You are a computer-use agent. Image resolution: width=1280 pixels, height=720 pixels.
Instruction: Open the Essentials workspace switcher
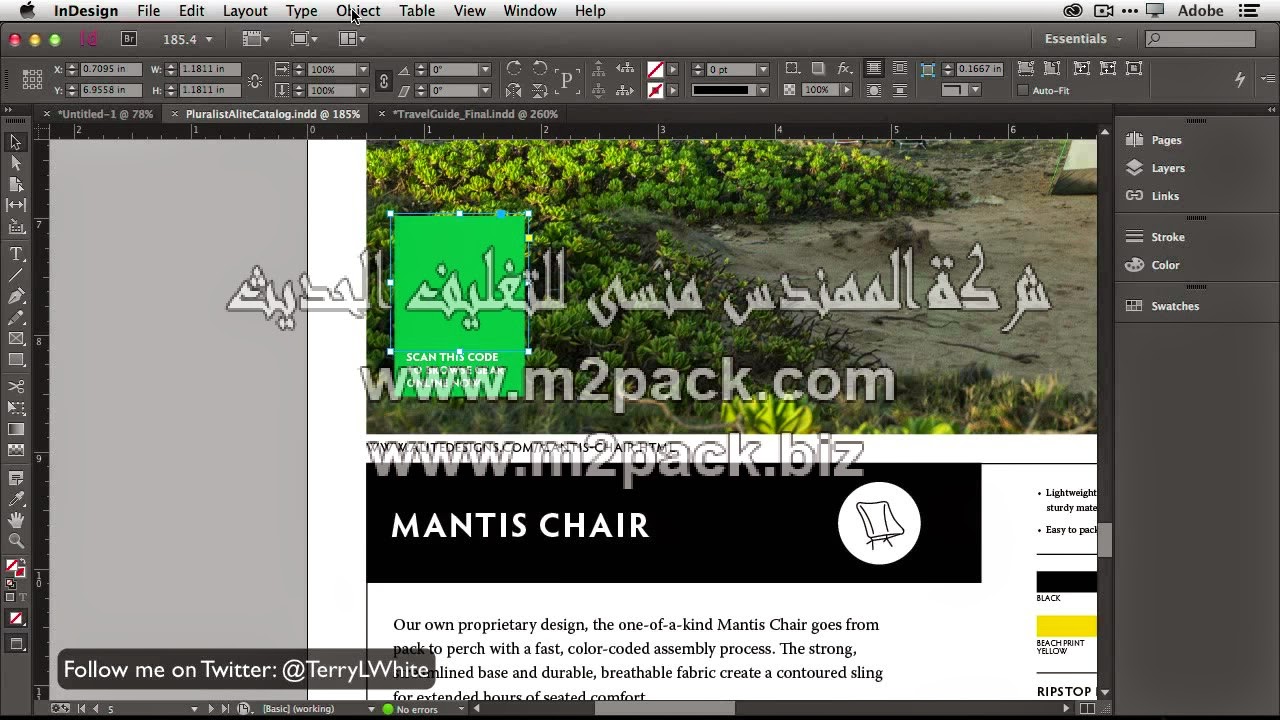point(1083,39)
